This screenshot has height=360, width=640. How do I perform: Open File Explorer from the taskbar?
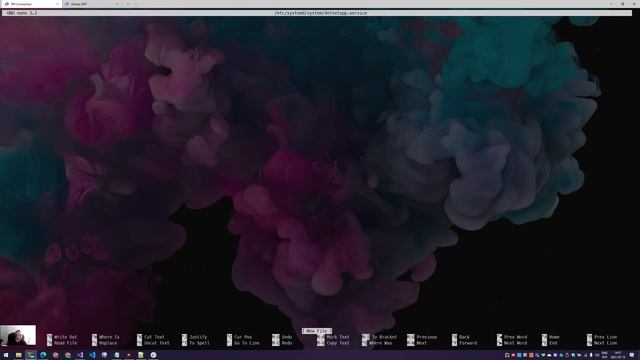coord(18,355)
